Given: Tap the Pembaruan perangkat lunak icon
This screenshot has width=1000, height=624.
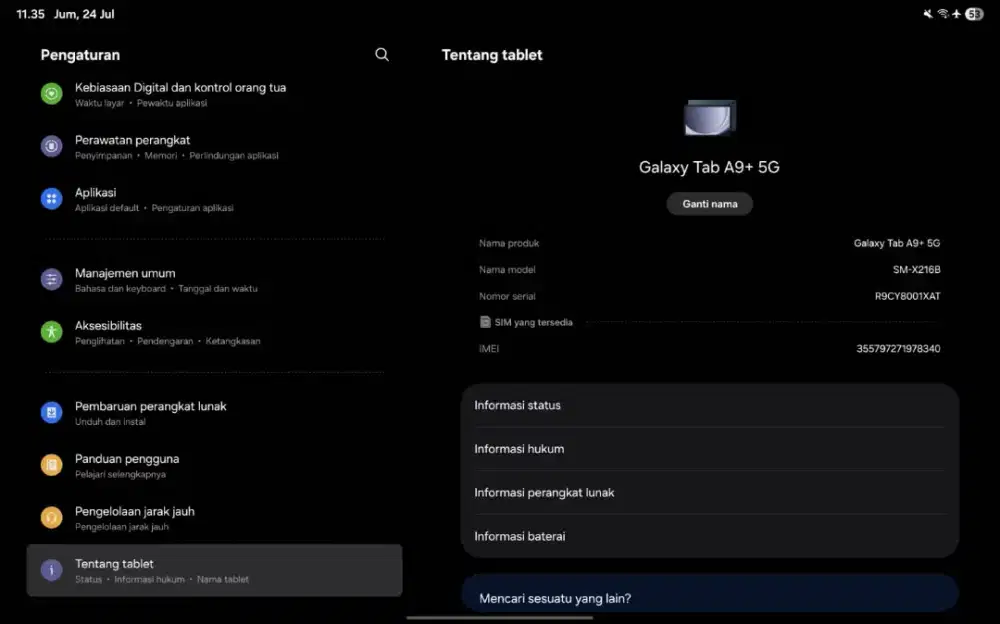Looking at the screenshot, I should [52, 412].
